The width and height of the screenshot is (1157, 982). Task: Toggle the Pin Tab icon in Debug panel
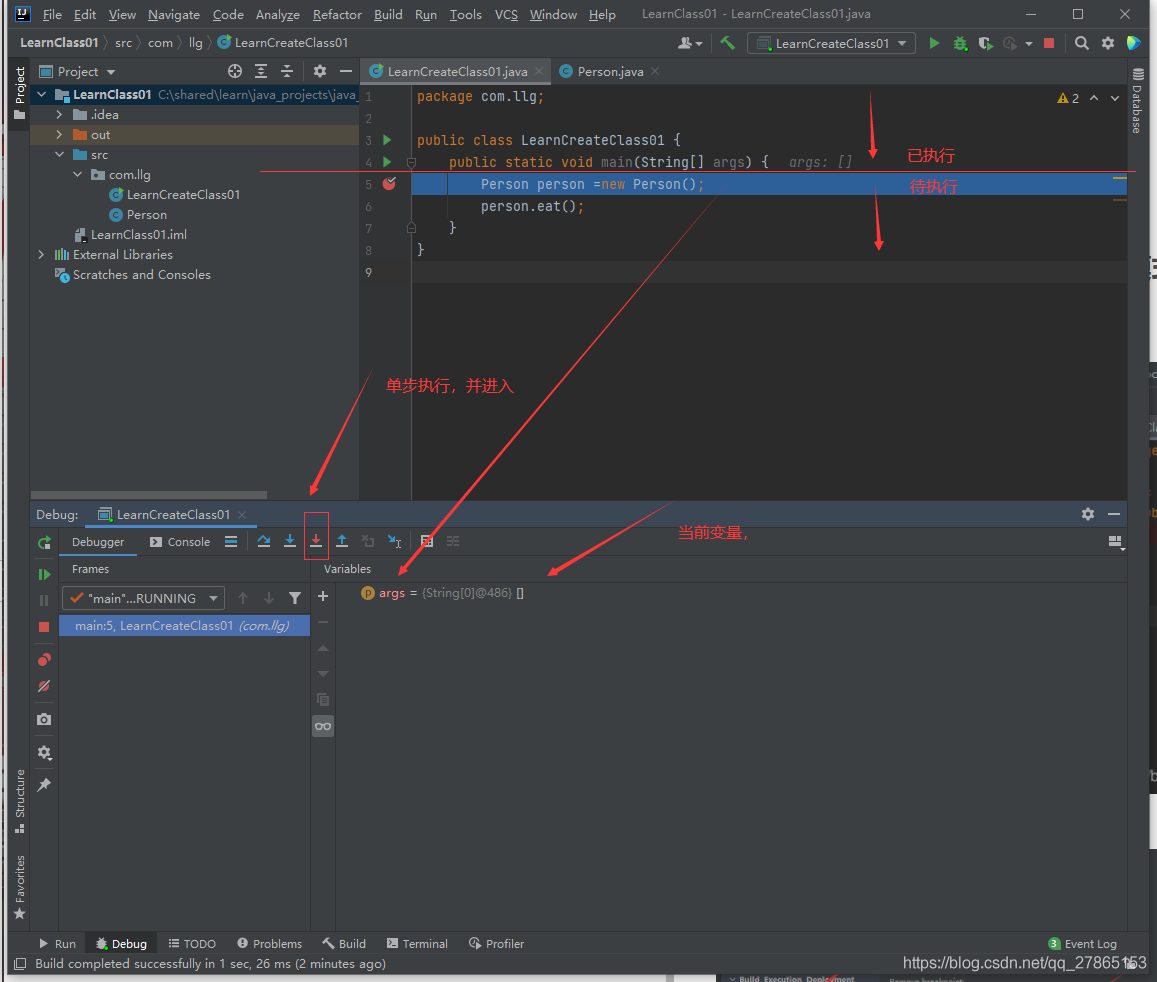point(44,785)
